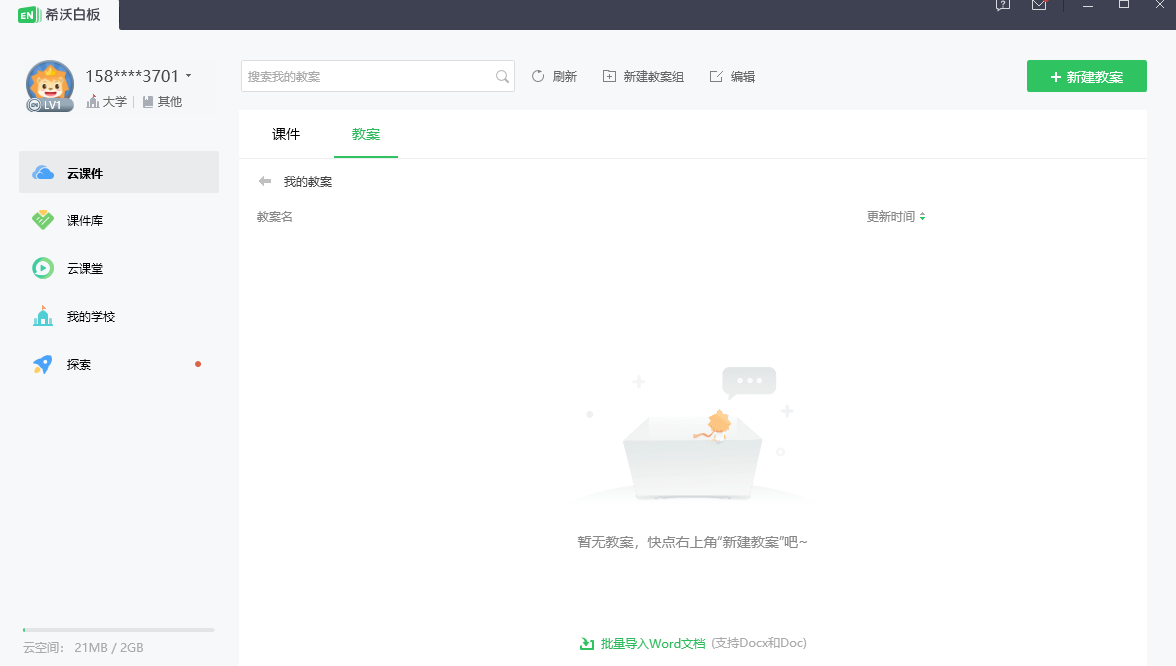Click the help icon in title bar
Screen dimensions: 1176x666
coord(1003,5)
